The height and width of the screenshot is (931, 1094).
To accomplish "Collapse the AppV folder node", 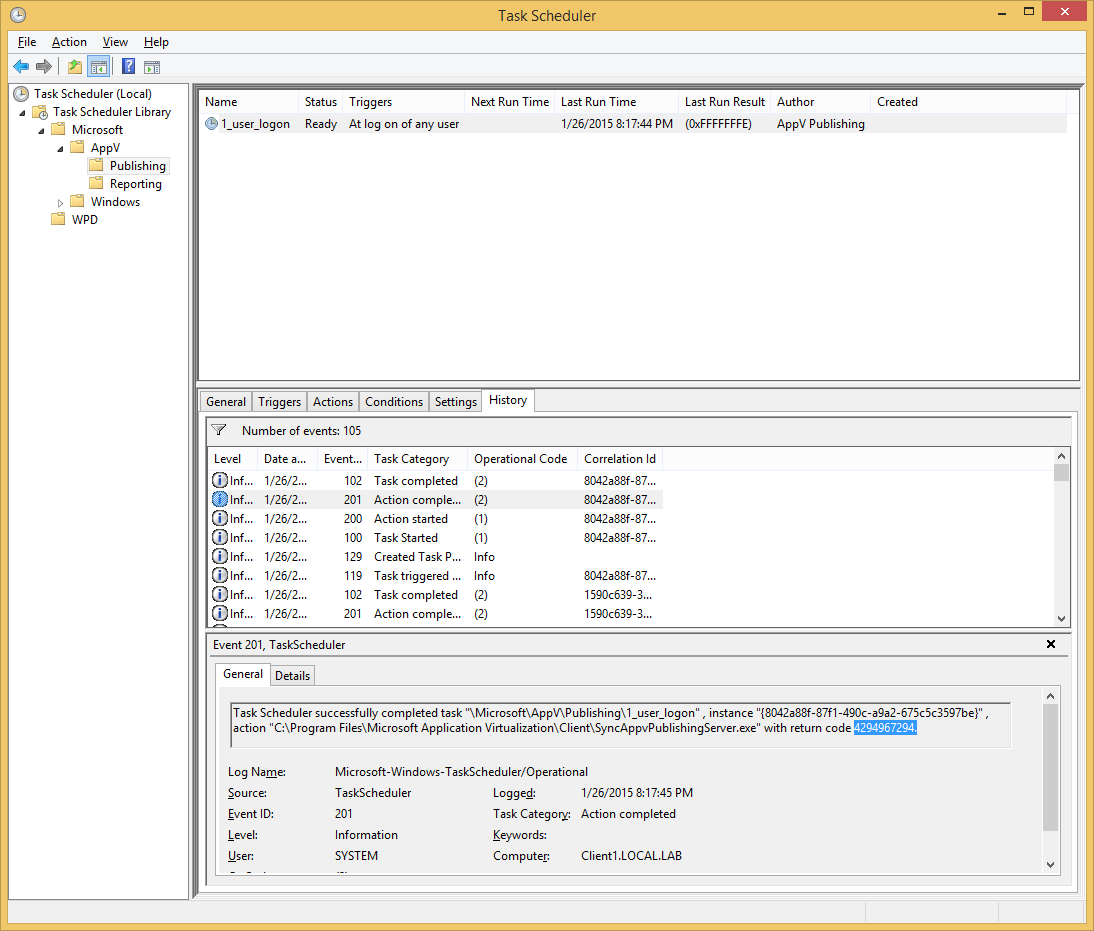I will [60, 149].
